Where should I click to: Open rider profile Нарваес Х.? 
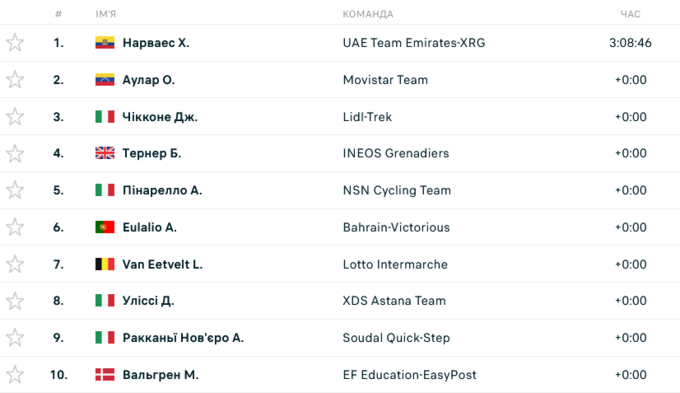tap(156, 43)
